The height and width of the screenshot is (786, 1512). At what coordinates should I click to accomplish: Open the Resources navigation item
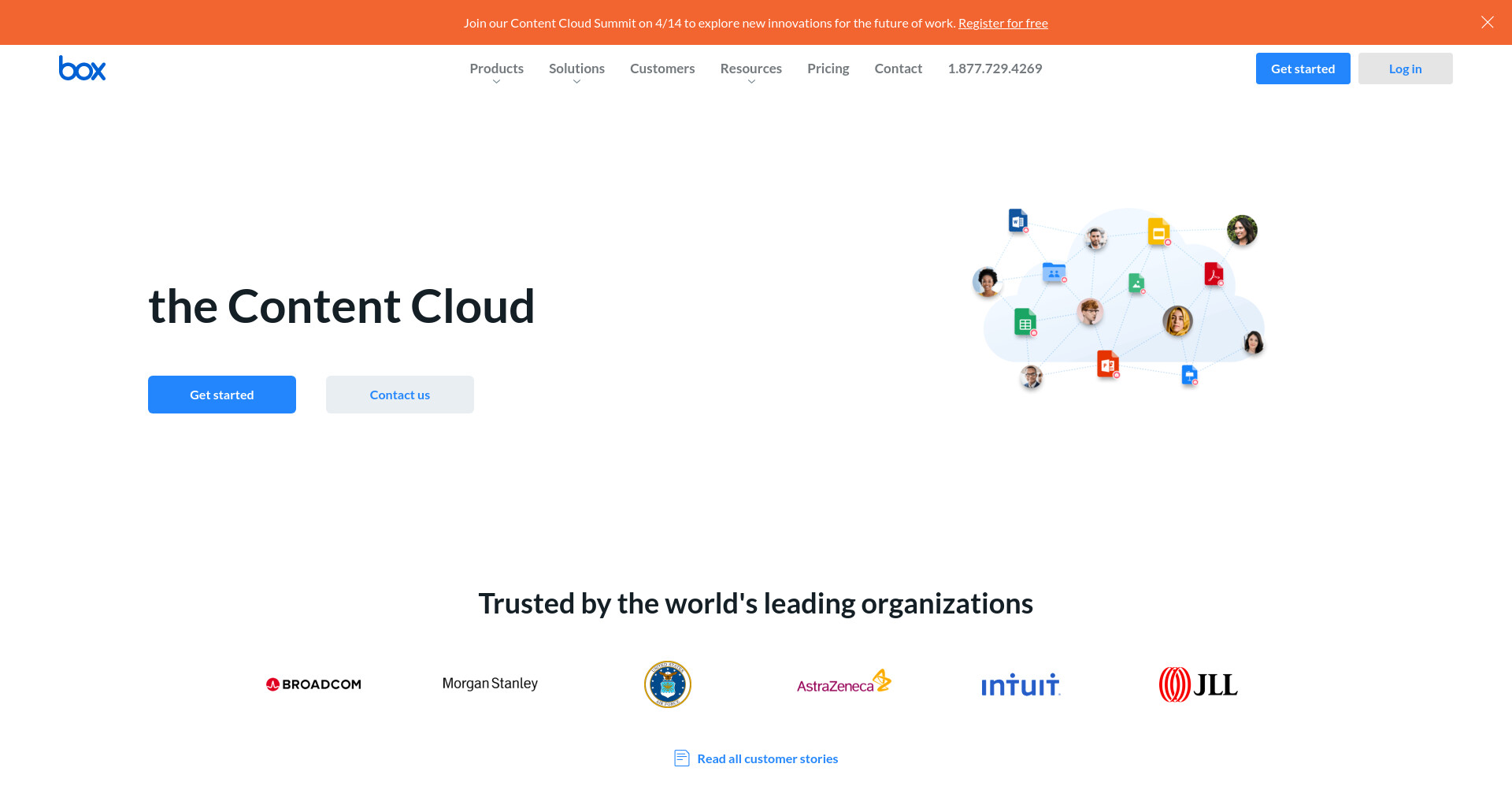(x=751, y=69)
